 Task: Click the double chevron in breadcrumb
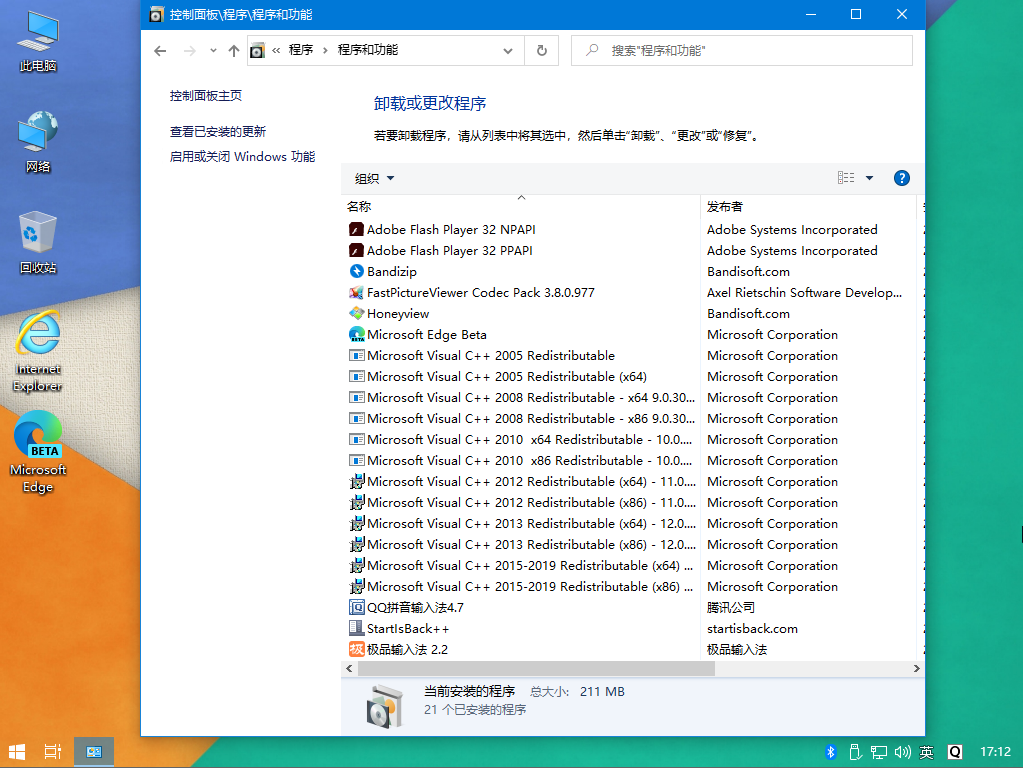(277, 50)
